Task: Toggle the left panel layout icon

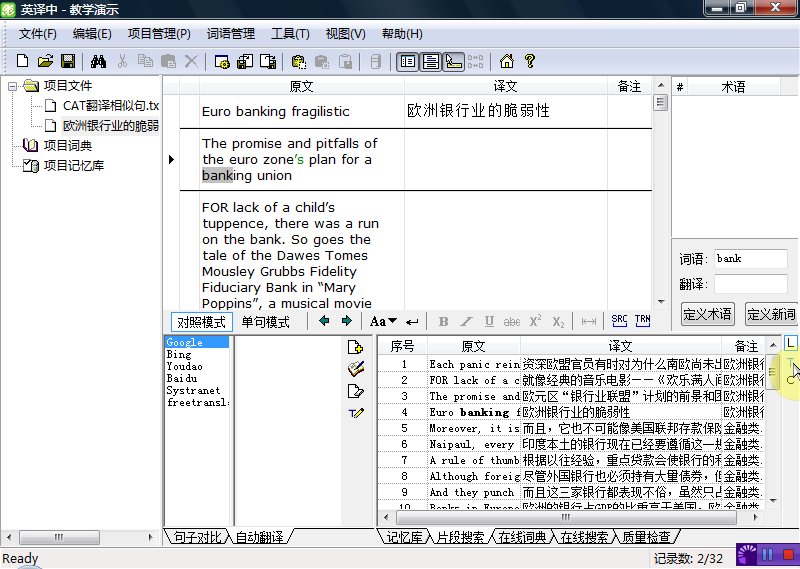Action: click(407, 62)
